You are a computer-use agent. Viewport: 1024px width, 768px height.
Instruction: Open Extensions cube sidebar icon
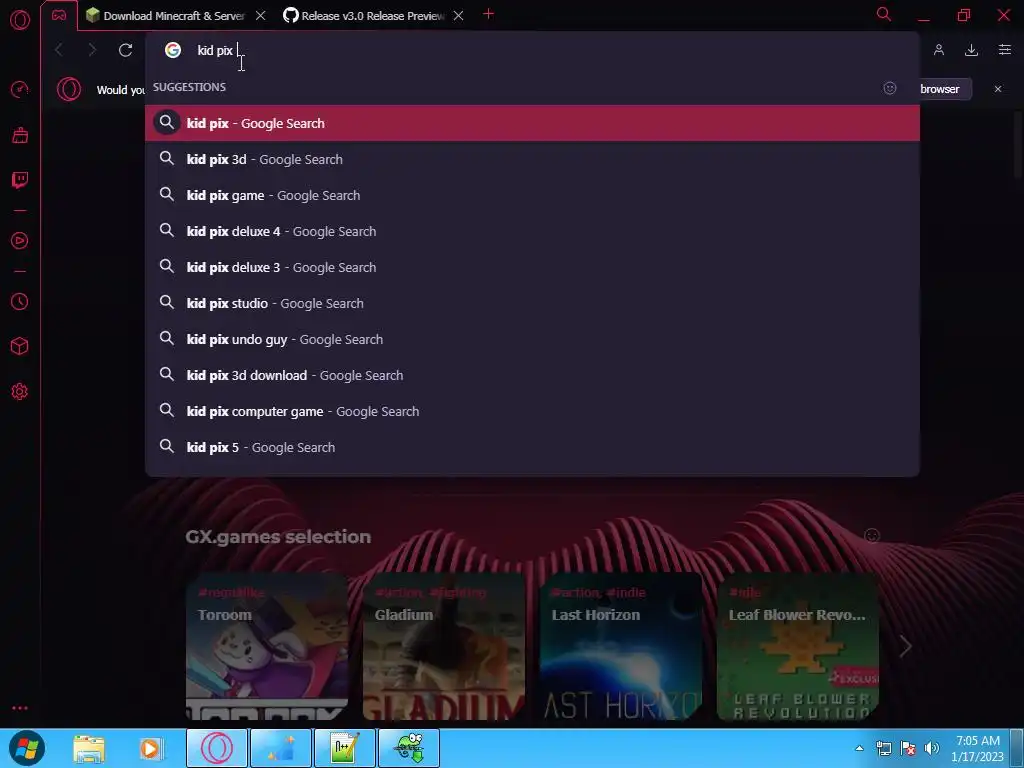[x=20, y=346]
